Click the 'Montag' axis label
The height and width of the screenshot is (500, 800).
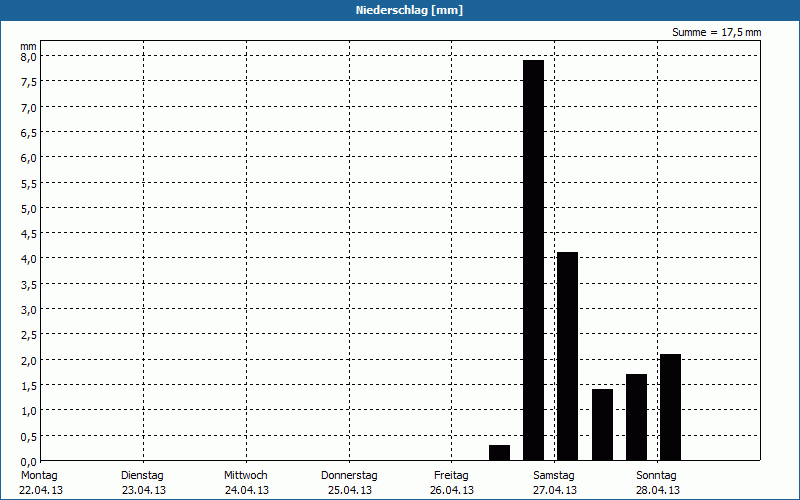coord(39,475)
